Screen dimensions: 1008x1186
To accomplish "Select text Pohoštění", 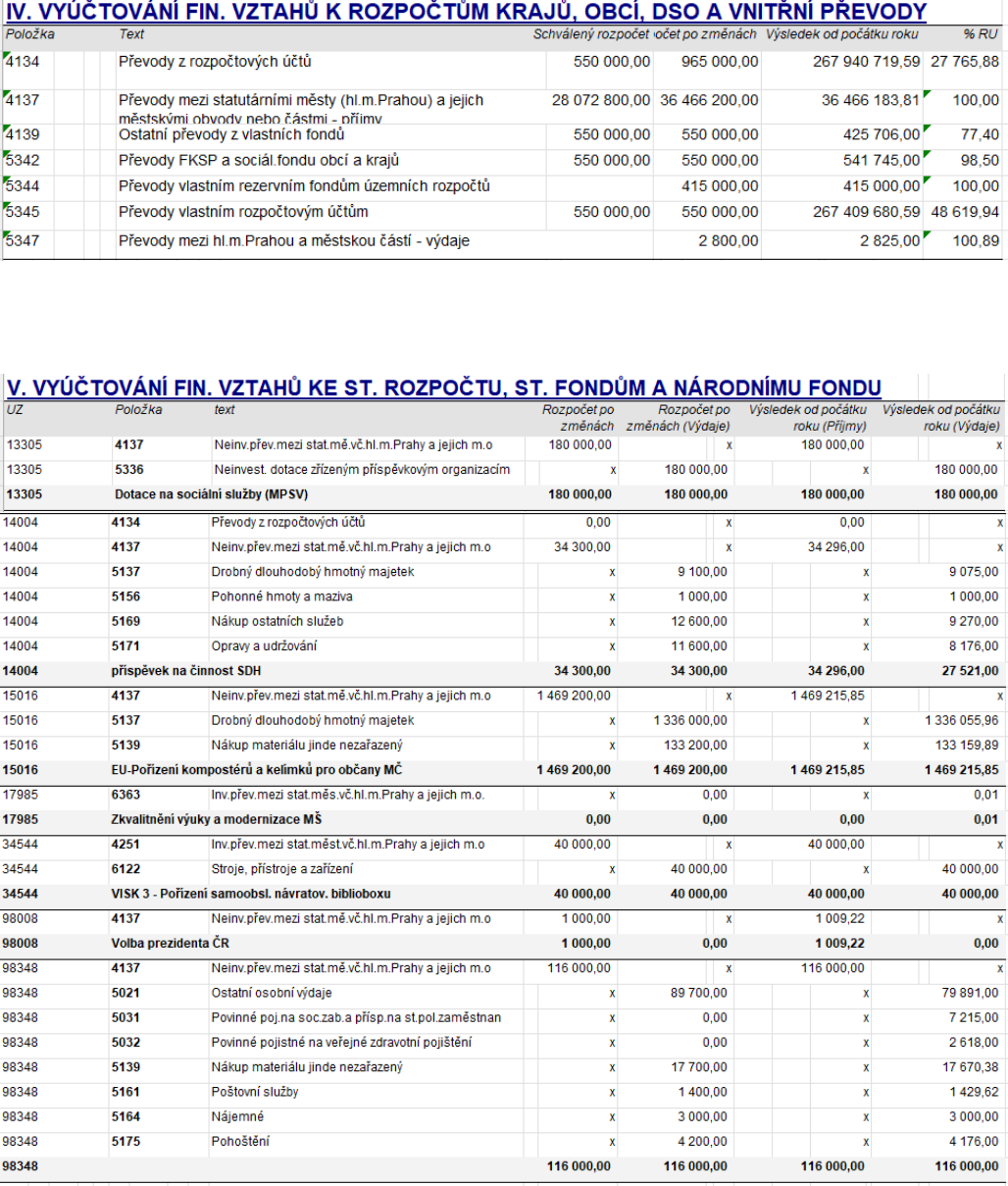I will click(x=240, y=1142).
